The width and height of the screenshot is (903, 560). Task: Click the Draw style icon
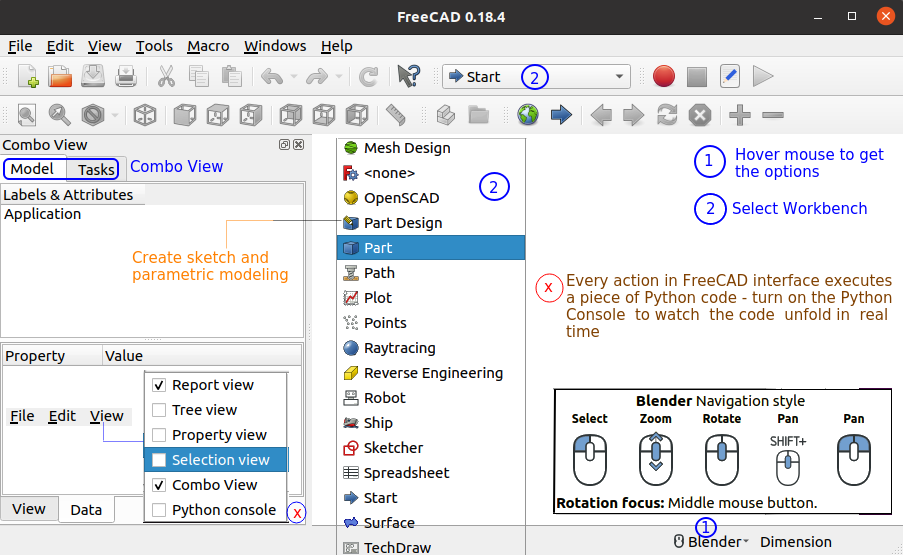92,115
